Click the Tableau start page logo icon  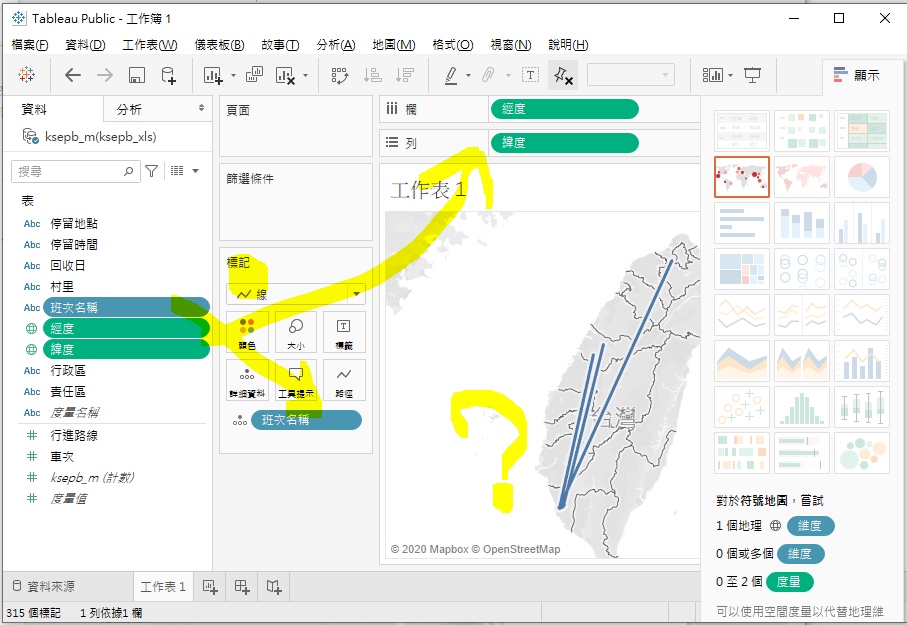click(26, 75)
